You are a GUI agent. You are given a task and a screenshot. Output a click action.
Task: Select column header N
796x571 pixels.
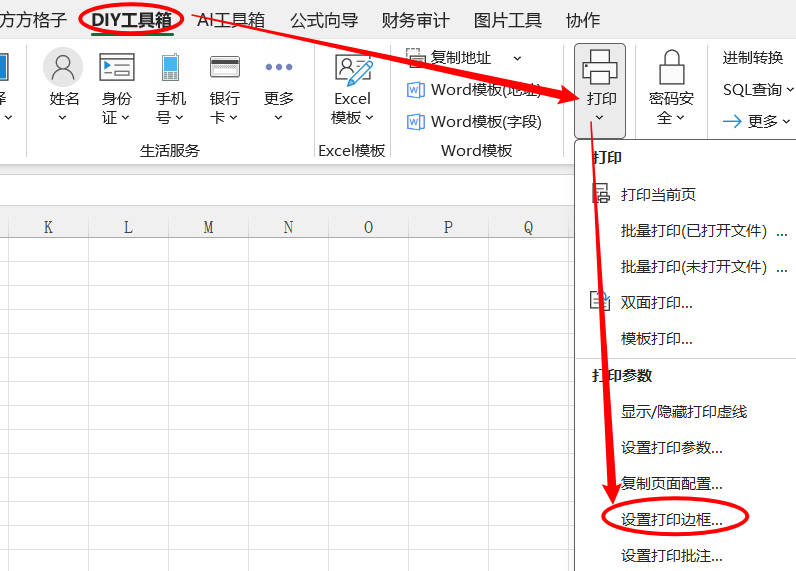point(288,227)
